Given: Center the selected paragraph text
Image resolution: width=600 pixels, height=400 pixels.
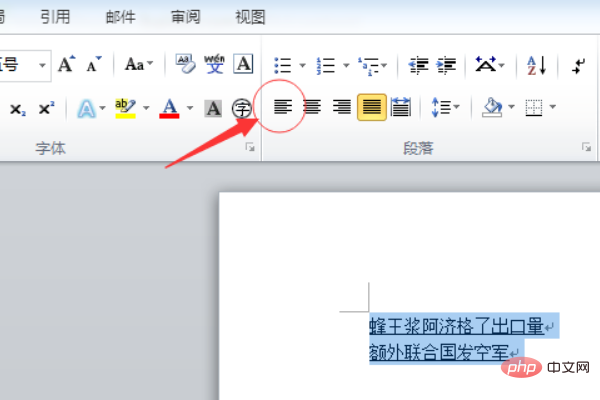Looking at the screenshot, I should 312,107.
